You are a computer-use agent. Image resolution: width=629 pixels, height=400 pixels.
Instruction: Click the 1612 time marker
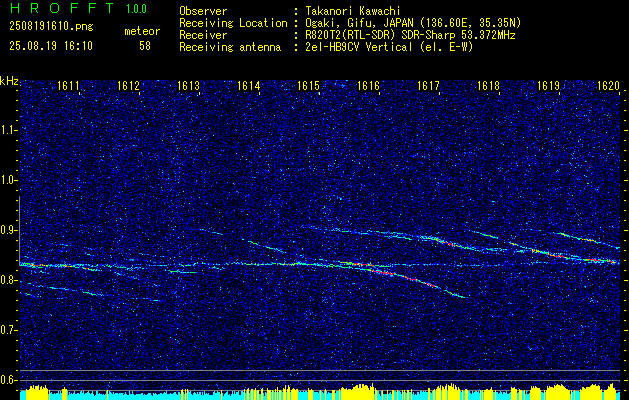point(128,86)
